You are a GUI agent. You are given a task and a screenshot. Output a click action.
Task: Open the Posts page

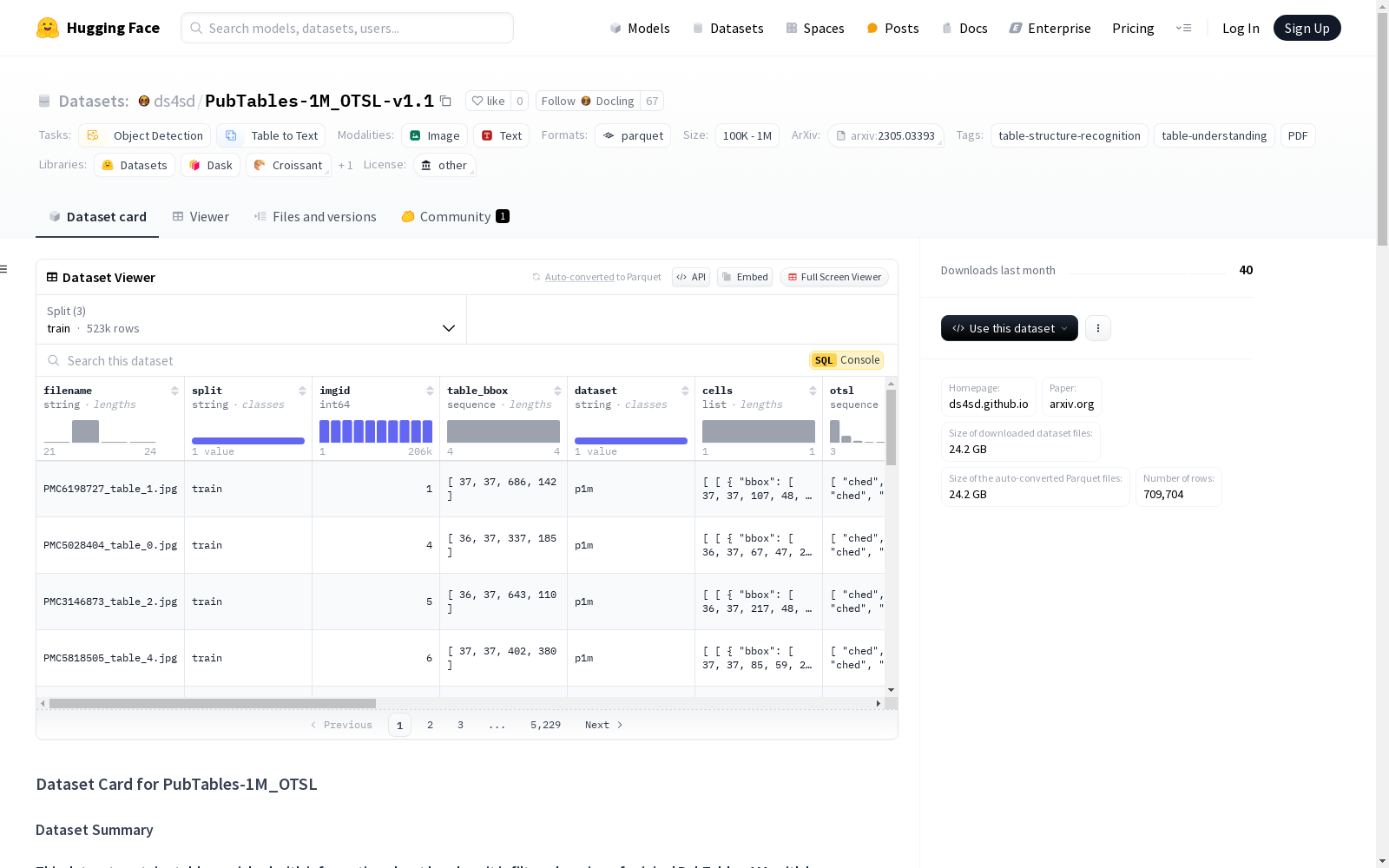[x=892, y=28]
